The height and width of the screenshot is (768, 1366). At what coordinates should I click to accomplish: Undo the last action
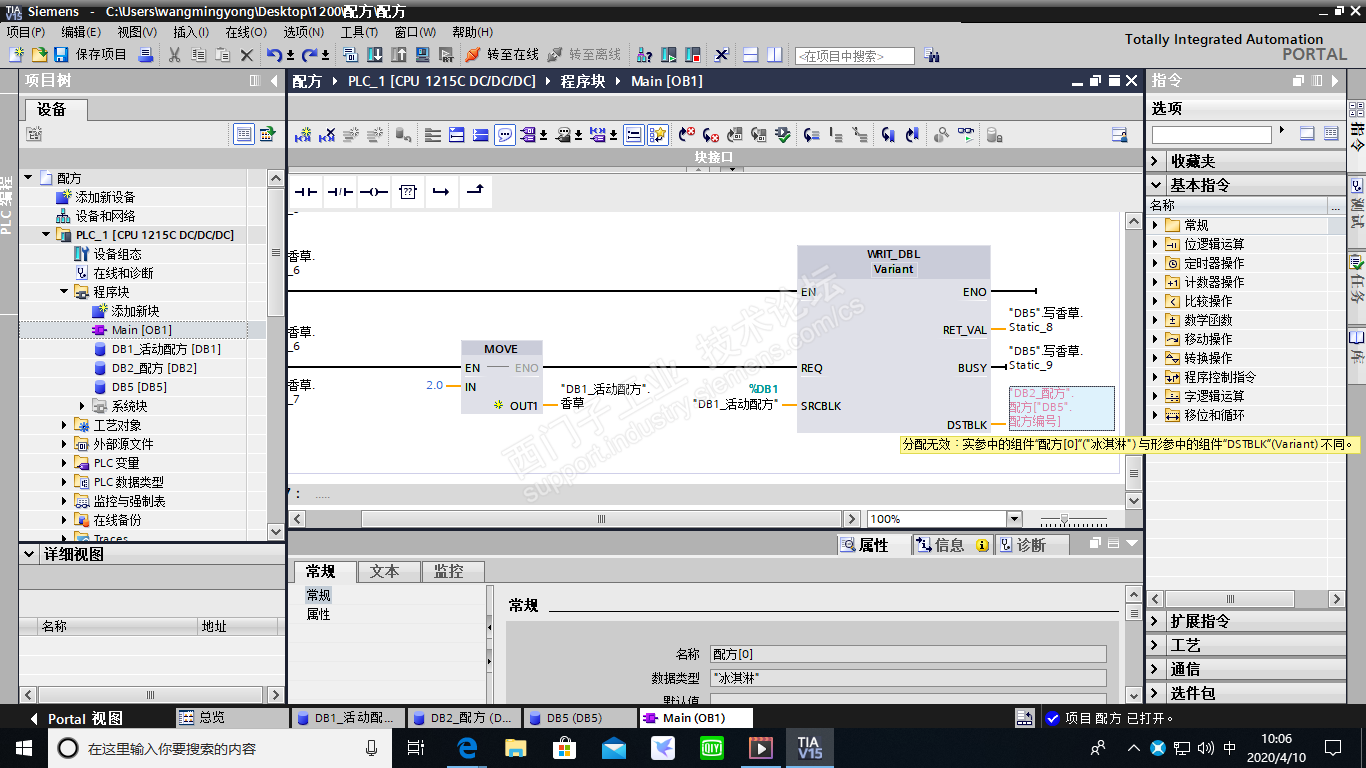(x=274, y=54)
